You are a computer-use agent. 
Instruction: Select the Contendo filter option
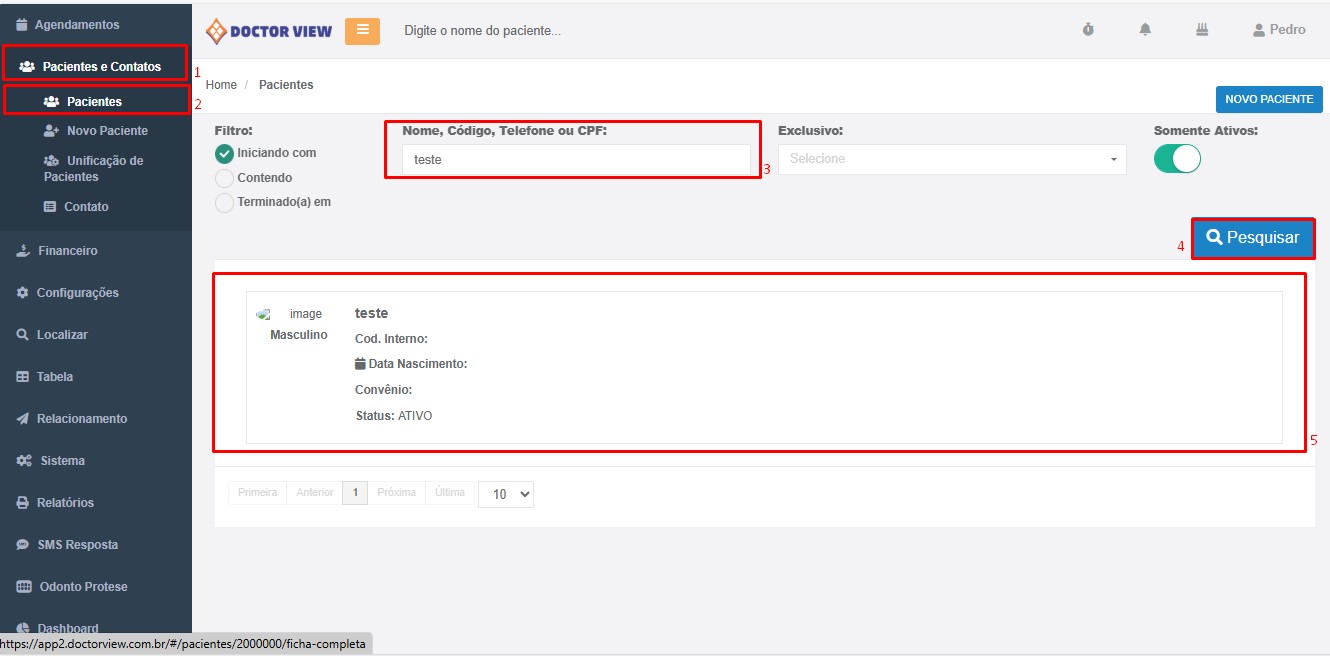[x=225, y=178]
